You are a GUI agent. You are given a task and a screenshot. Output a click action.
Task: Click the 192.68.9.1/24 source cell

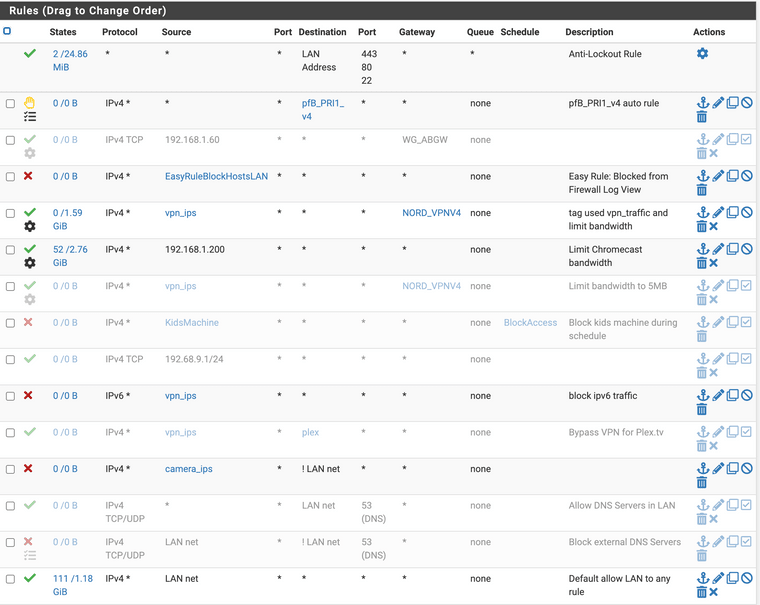(x=194, y=359)
